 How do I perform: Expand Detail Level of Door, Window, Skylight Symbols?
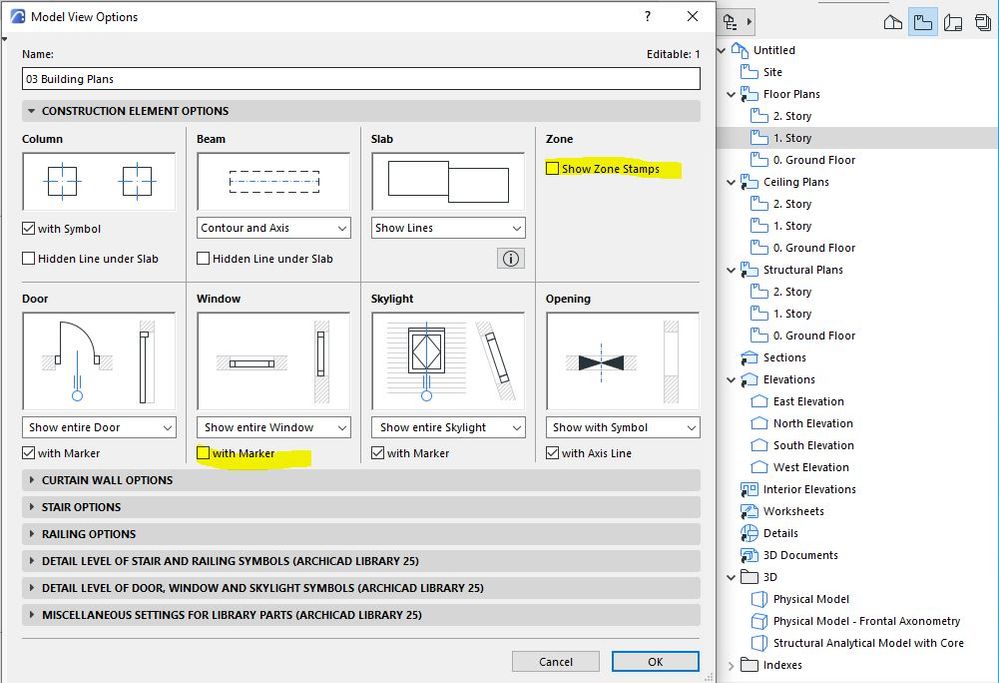click(x=361, y=588)
